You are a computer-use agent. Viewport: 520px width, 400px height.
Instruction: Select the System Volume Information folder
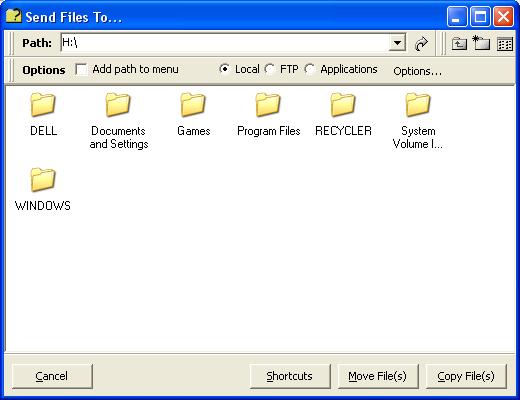418,121
